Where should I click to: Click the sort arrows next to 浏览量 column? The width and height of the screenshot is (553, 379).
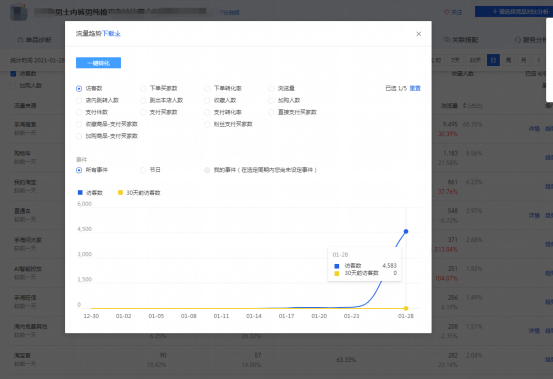coord(464,105)
